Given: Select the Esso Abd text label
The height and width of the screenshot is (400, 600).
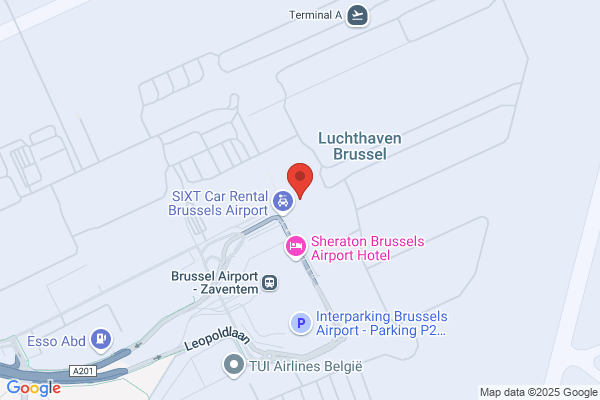Looking at the screenshot, I should (x=56, y=341).
